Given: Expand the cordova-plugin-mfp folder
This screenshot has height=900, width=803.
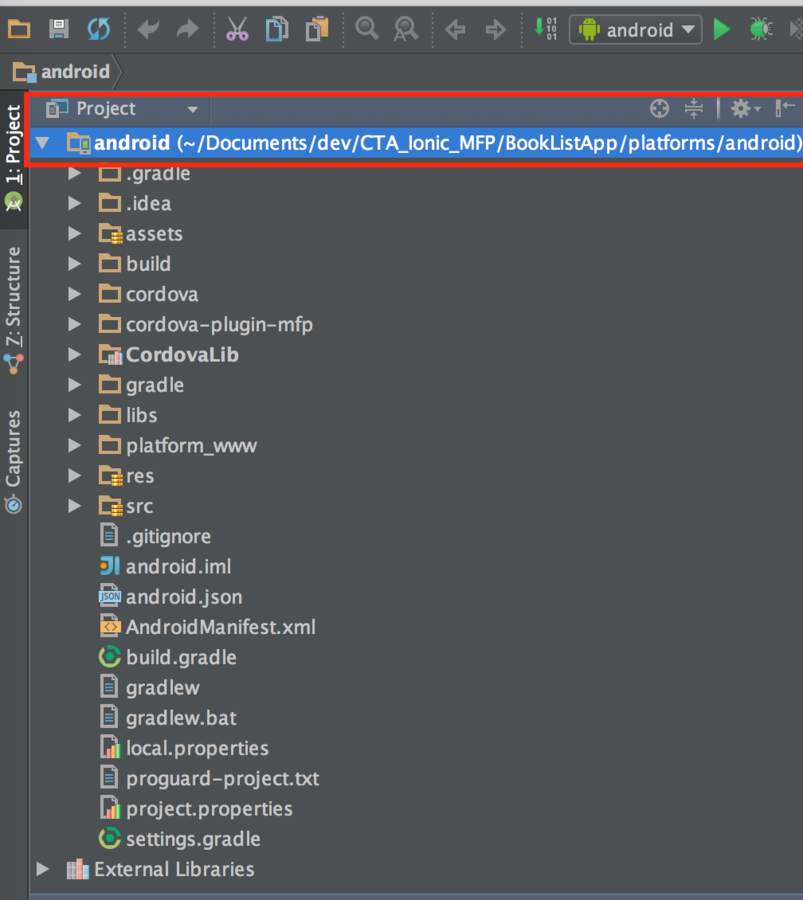Looking at the screenshot, I should (74, 324).
